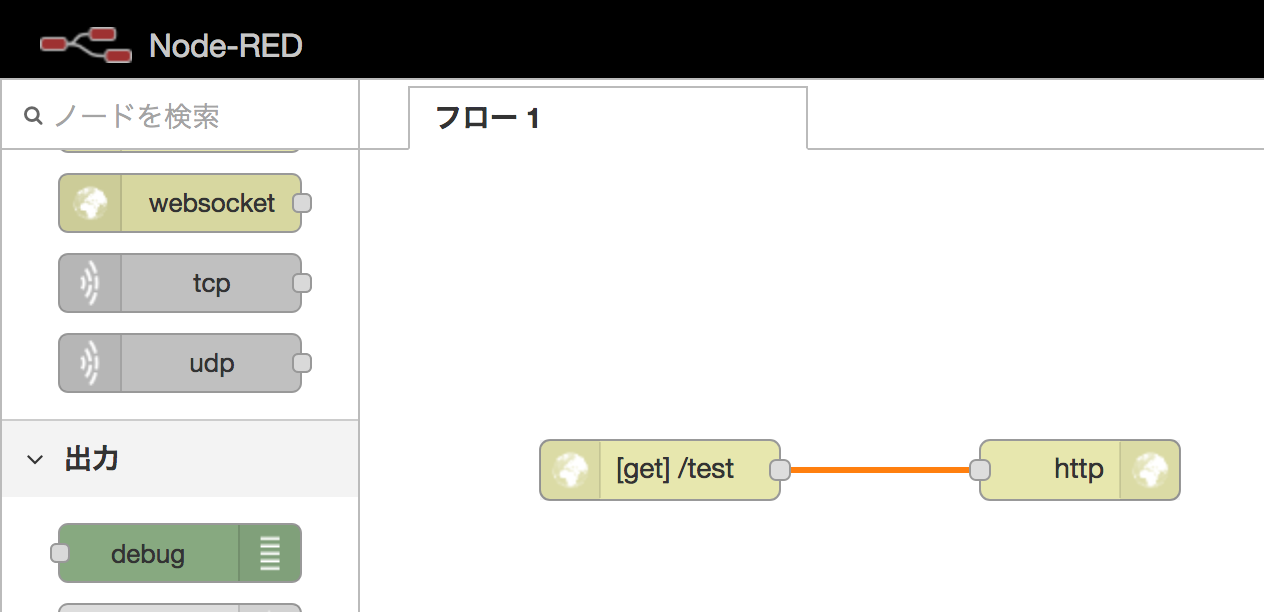Viewport: 1264px width, 612px height.
Task: Select the http node on the canvas
Action: pyautogui.click(x=1075, y=469)
